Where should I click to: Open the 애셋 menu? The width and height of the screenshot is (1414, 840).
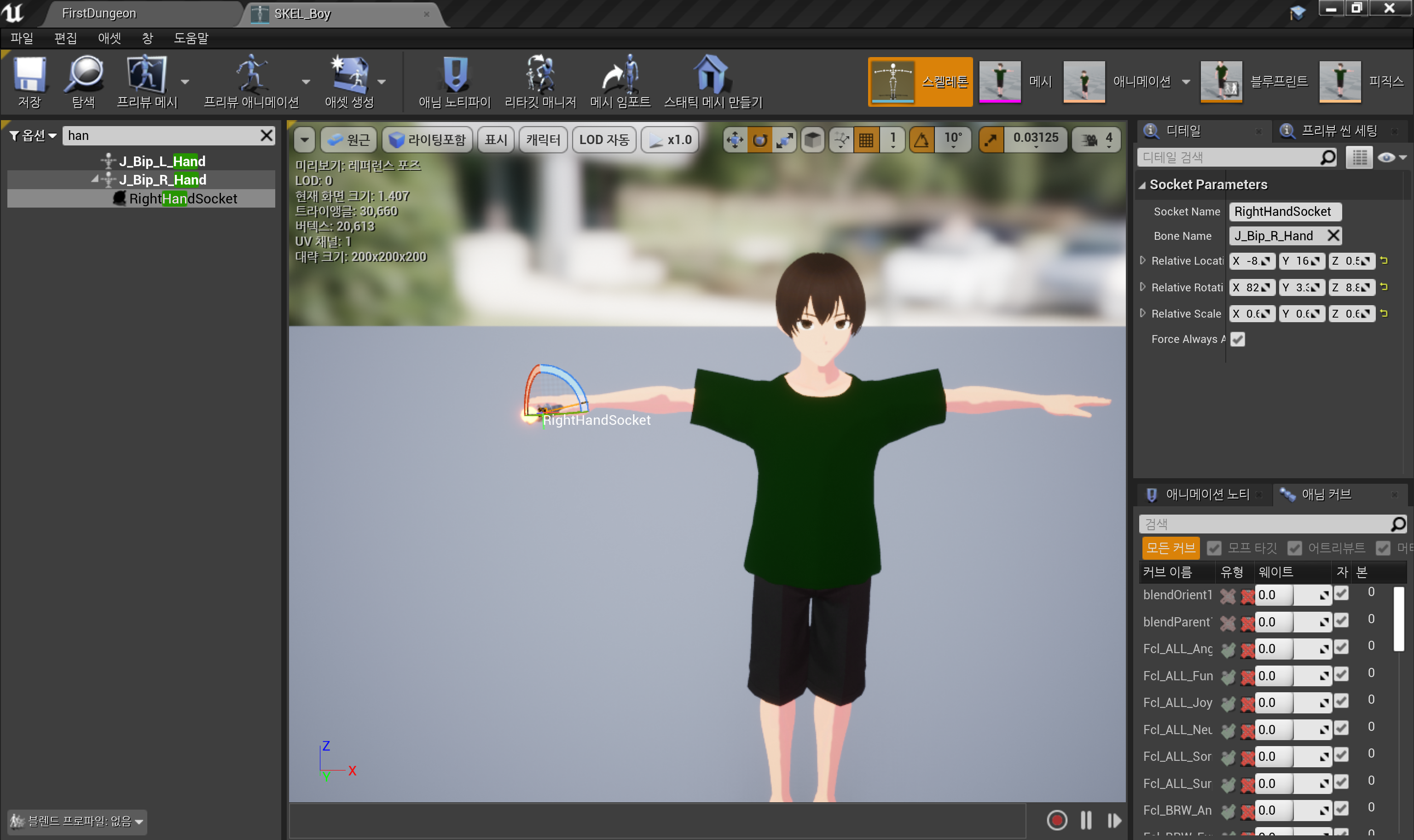(109, 38)
